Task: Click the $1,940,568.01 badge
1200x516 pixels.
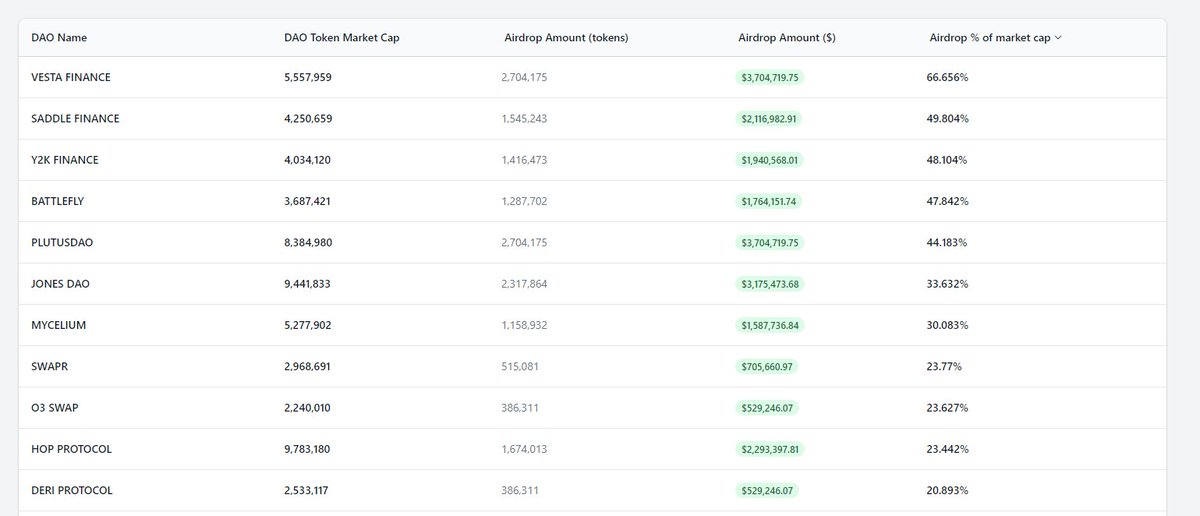Action: tap(768, 160)
